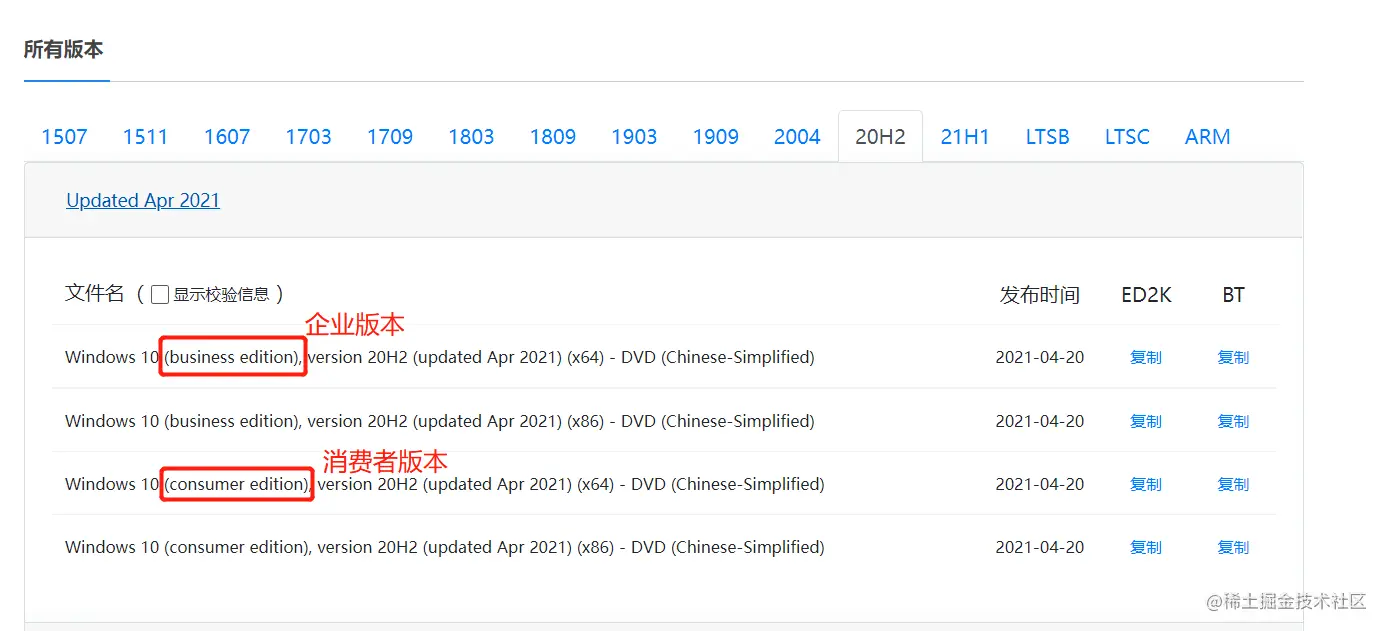The width and height of the screenshot is (1386, 631).
Task: Copy ED2K link for business edition x64
Action: pos(1146,357)
